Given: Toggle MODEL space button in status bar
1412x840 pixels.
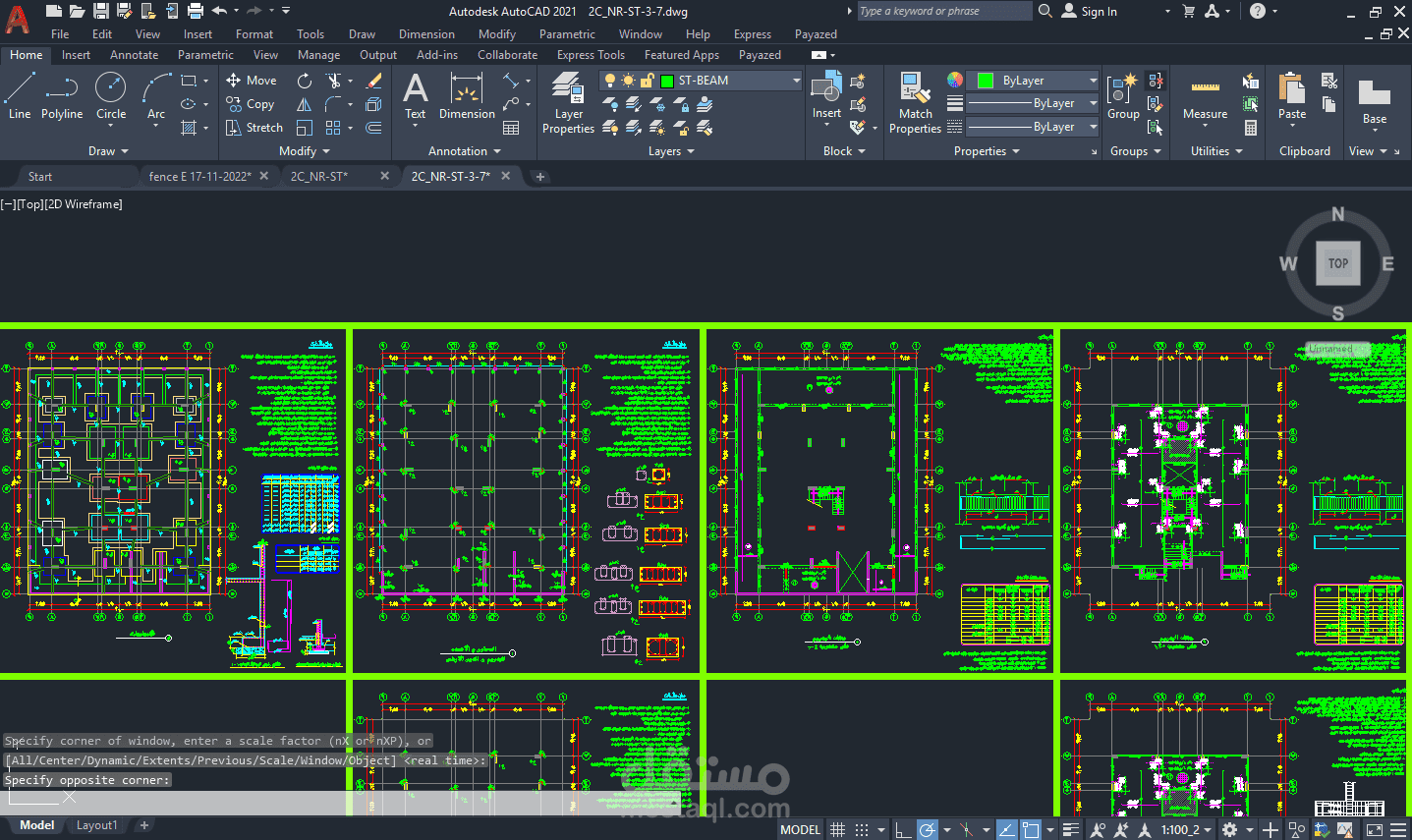Looking at the screenshot, I should click(x=800, y=830).
